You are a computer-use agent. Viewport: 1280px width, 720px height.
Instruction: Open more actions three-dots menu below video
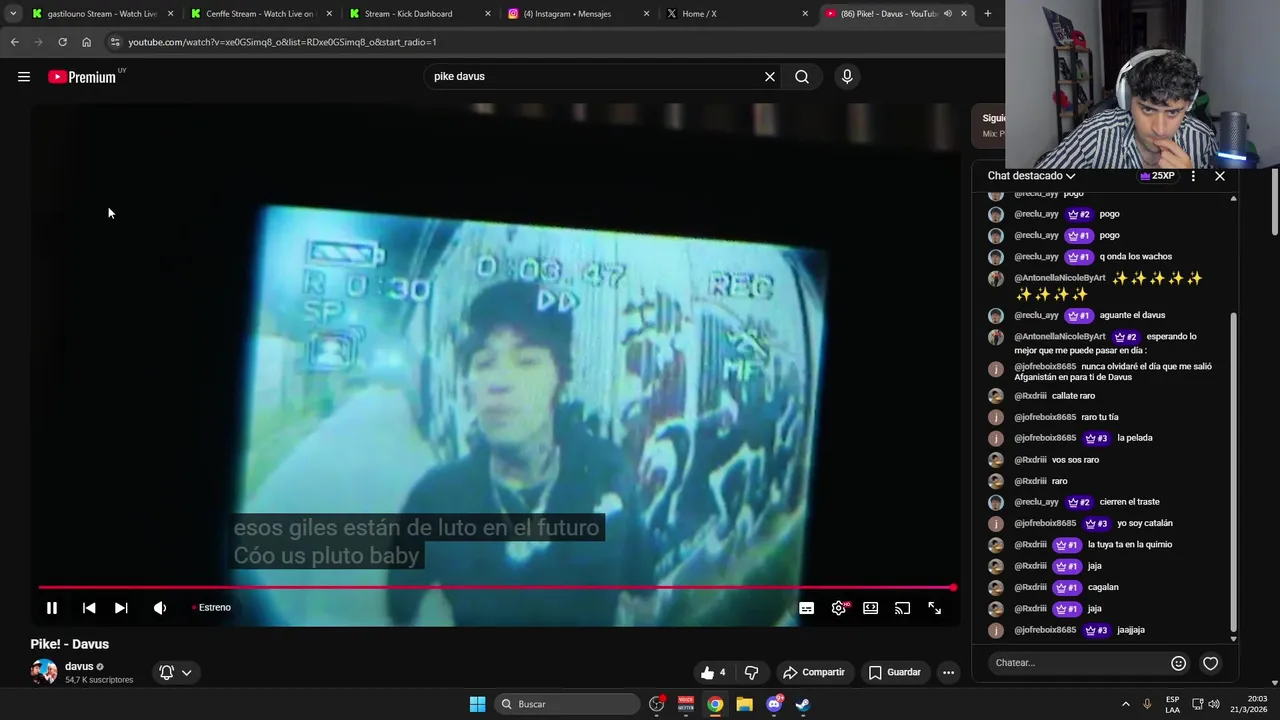[948, 672]
